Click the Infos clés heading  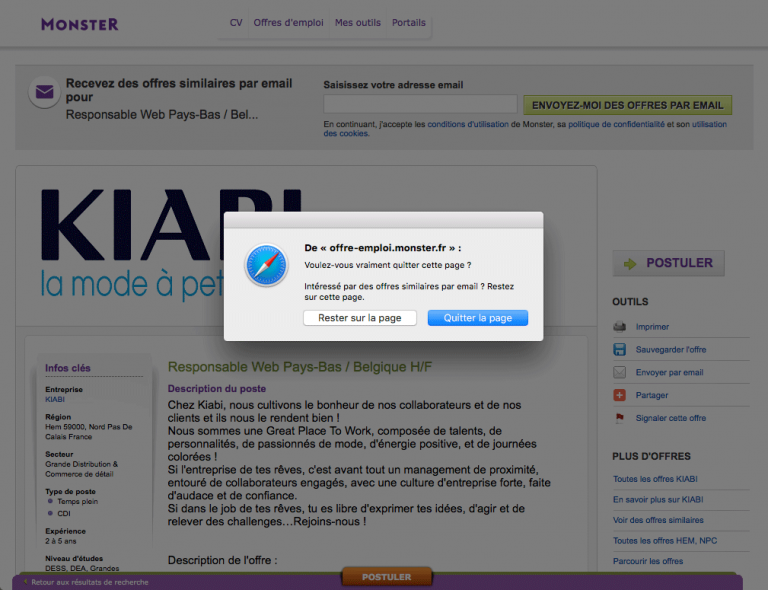click(68, 368)
